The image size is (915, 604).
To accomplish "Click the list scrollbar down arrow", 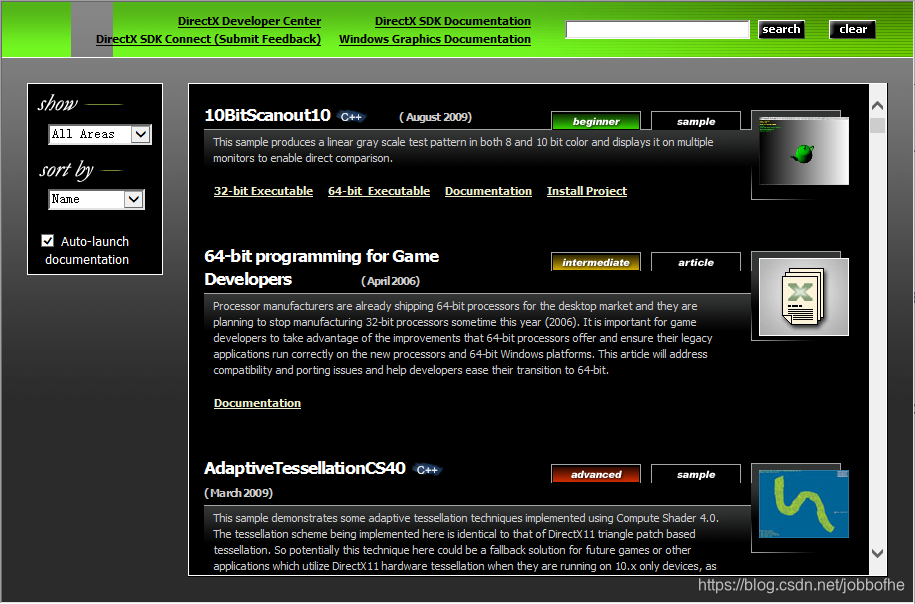I will [877, 553].
